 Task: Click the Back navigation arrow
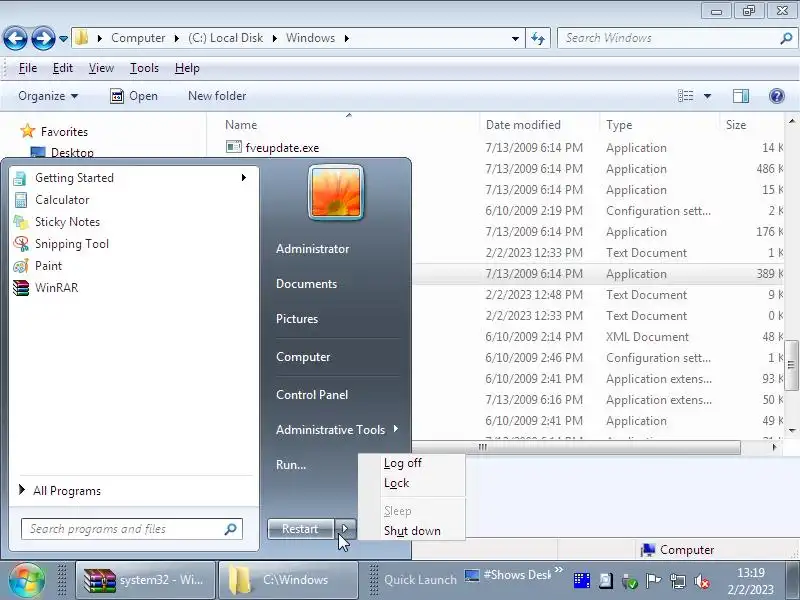(15, 38)
